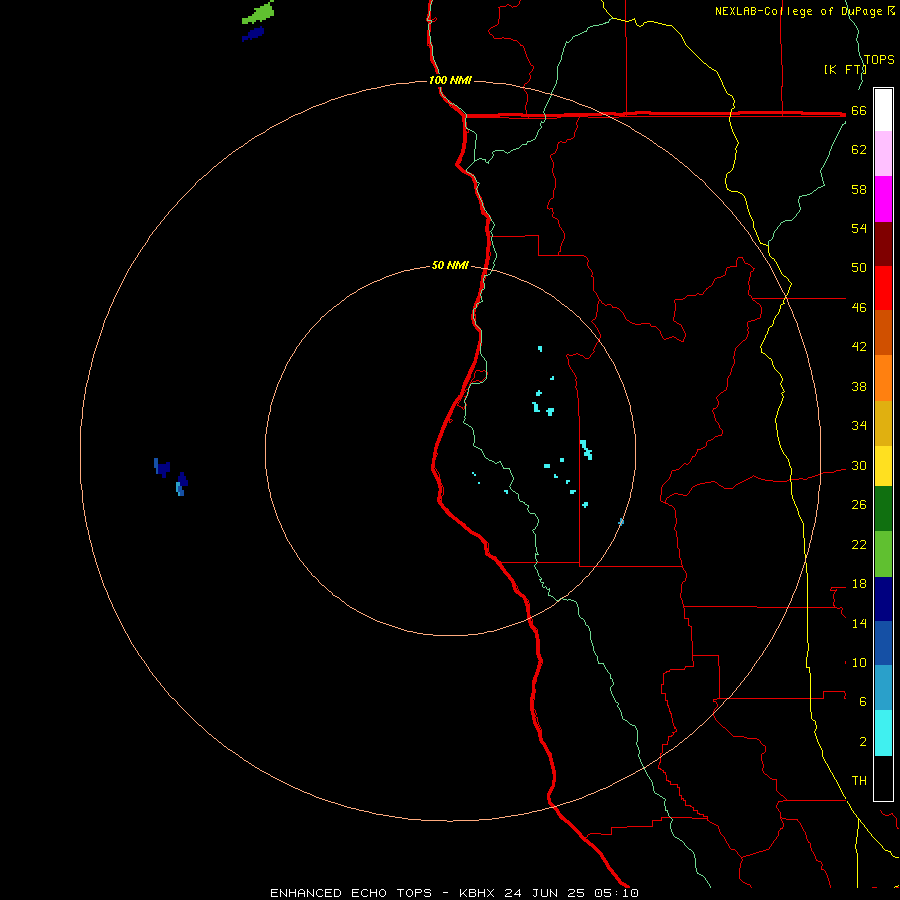Click the magenta legend swatch
900x900 pixels.
point(883,199)
